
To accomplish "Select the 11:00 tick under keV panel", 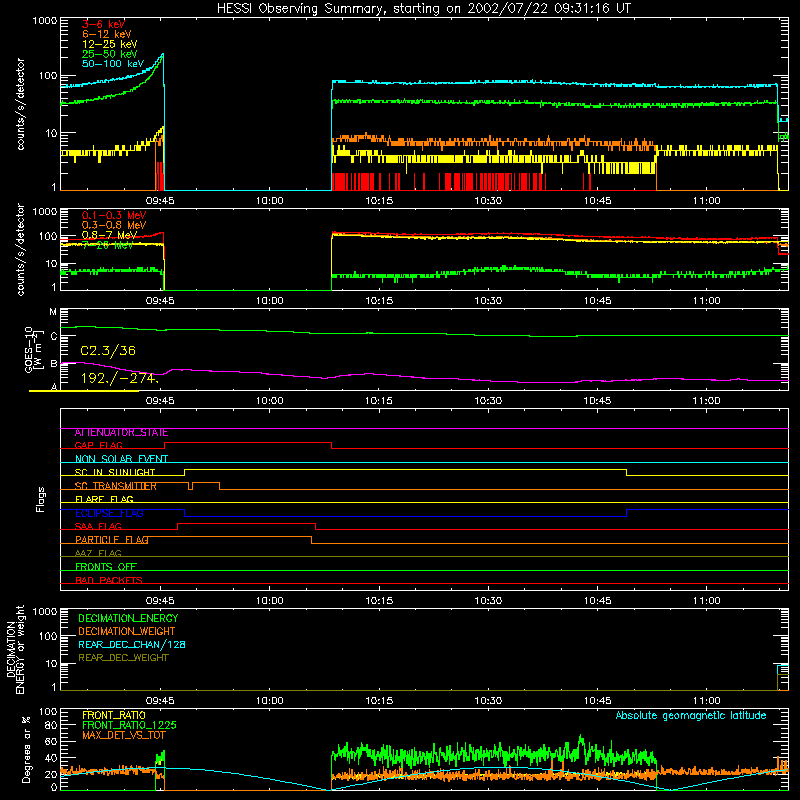I will click(707, 201).
